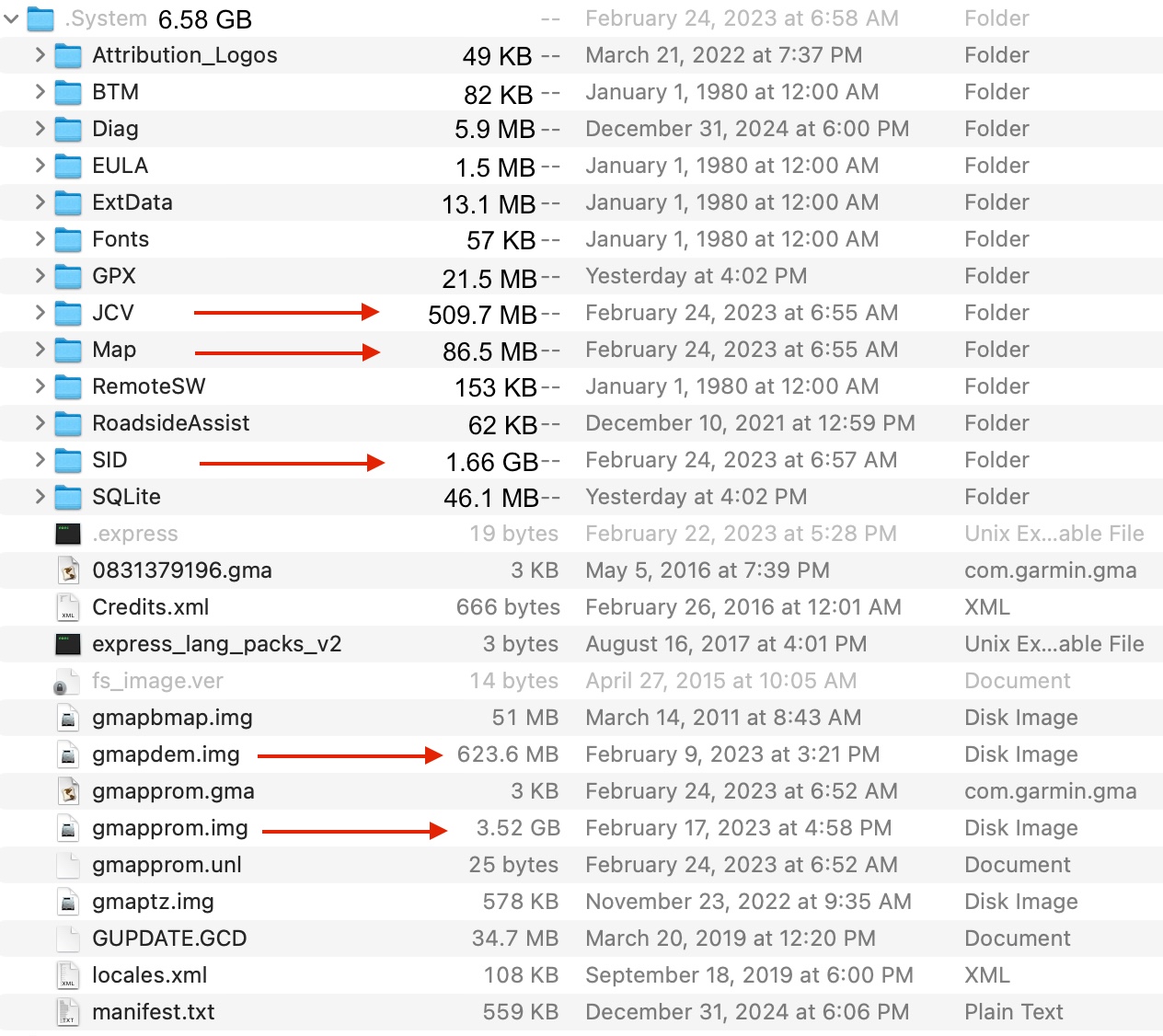1163x1036 pixels.
Task: Select the JCV folder icon
Action: [68, 313]
